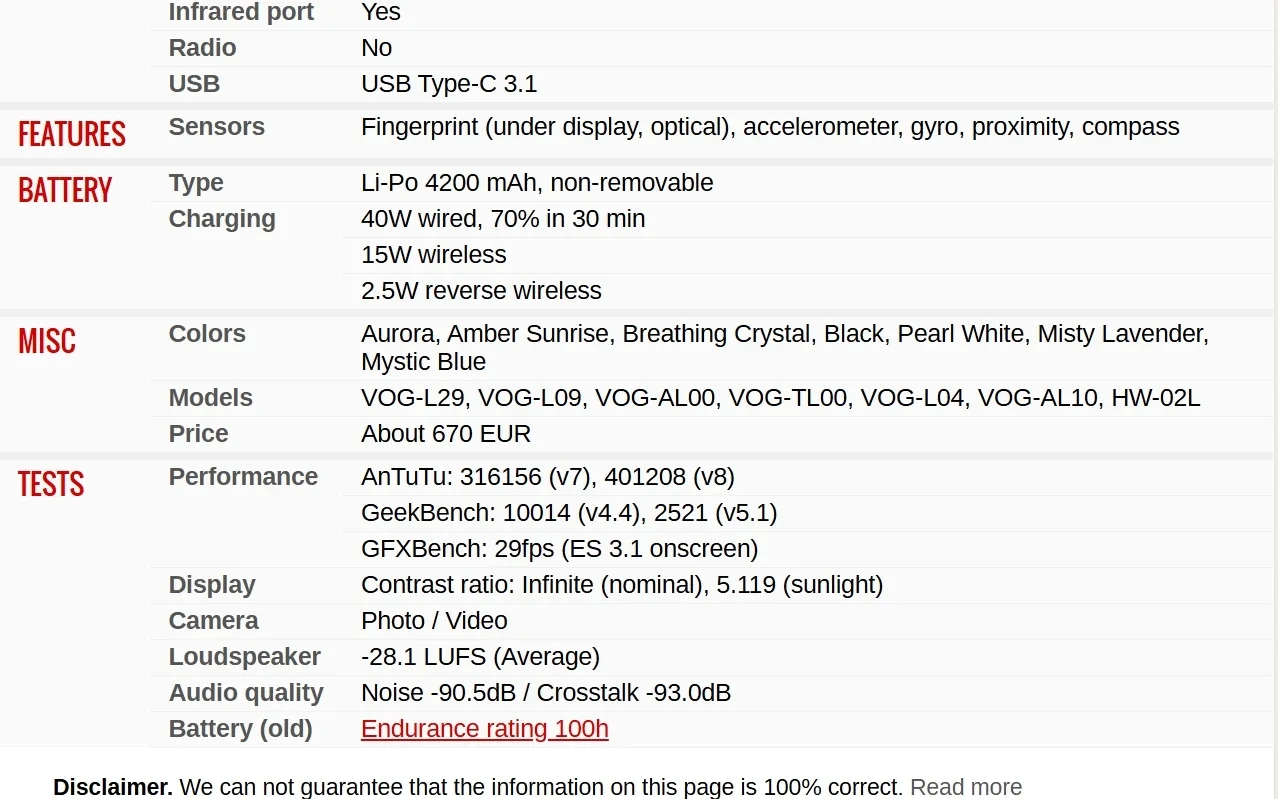Click the Performance tests label

243,477
